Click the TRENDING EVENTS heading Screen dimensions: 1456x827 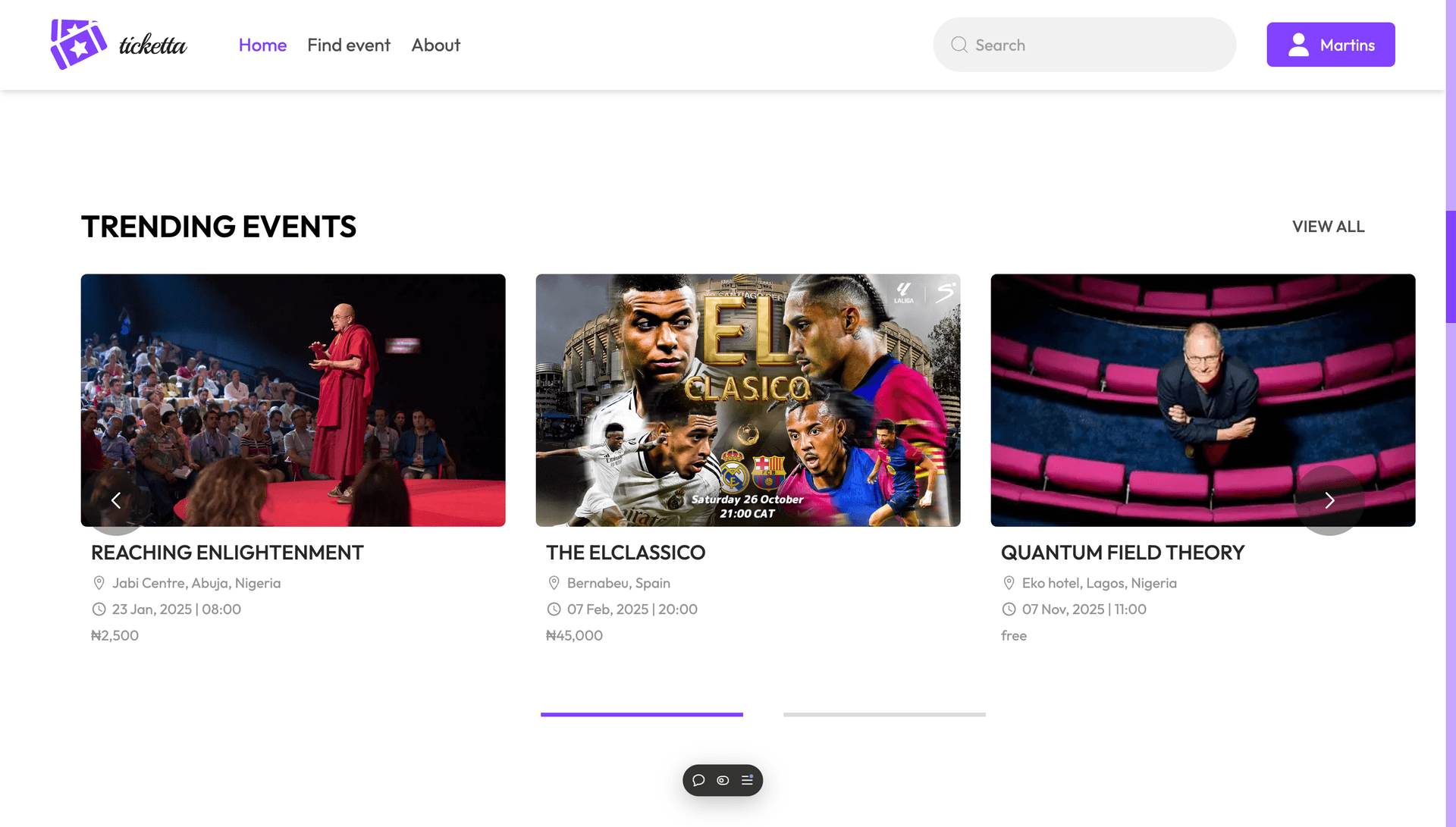coord(218,227)
